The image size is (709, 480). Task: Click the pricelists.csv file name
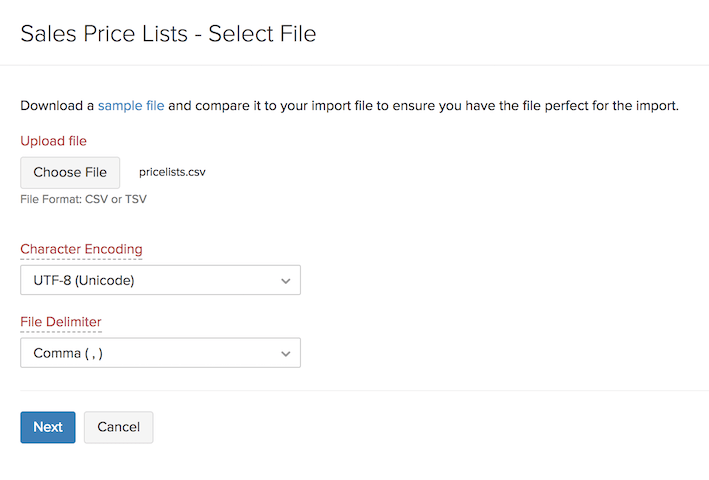pos(172,173)
